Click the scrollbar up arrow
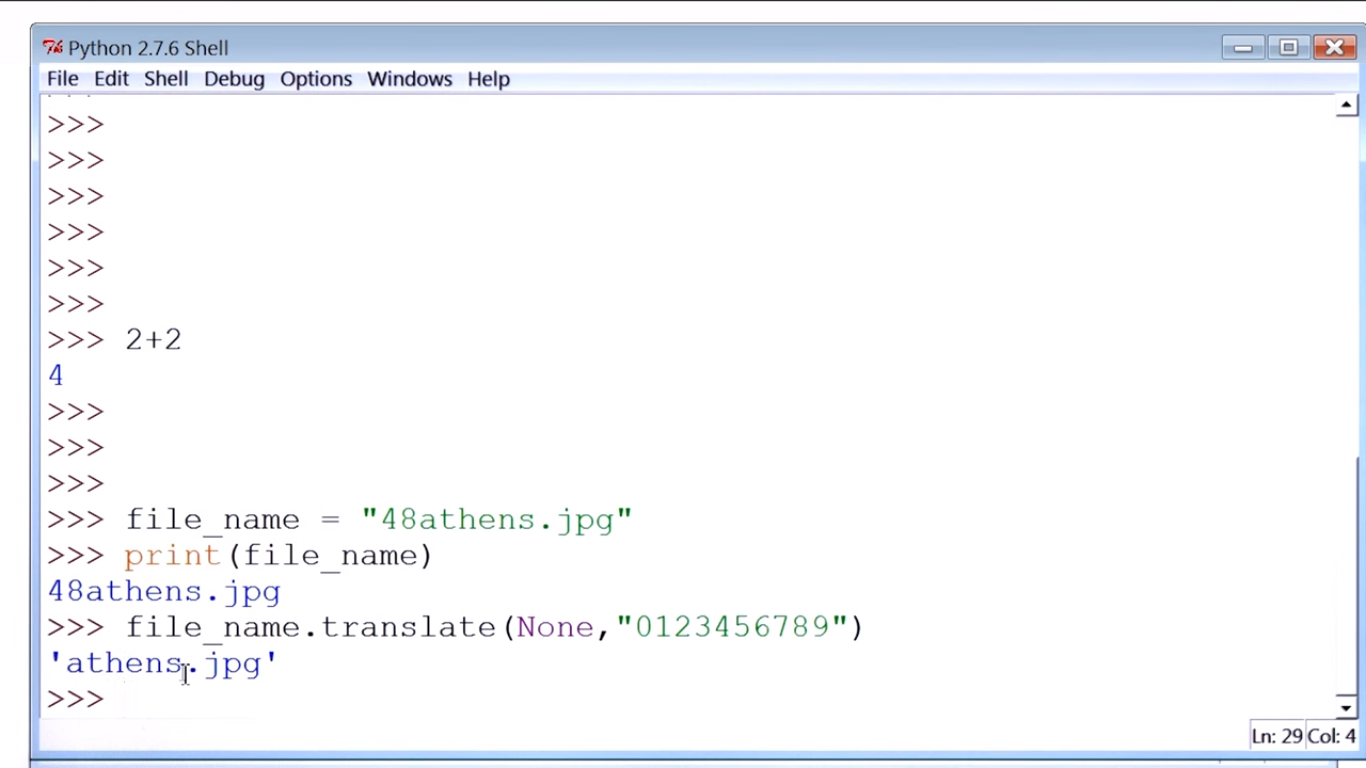Viewport: 1366px width, 768px height. tap(1346, 105)
